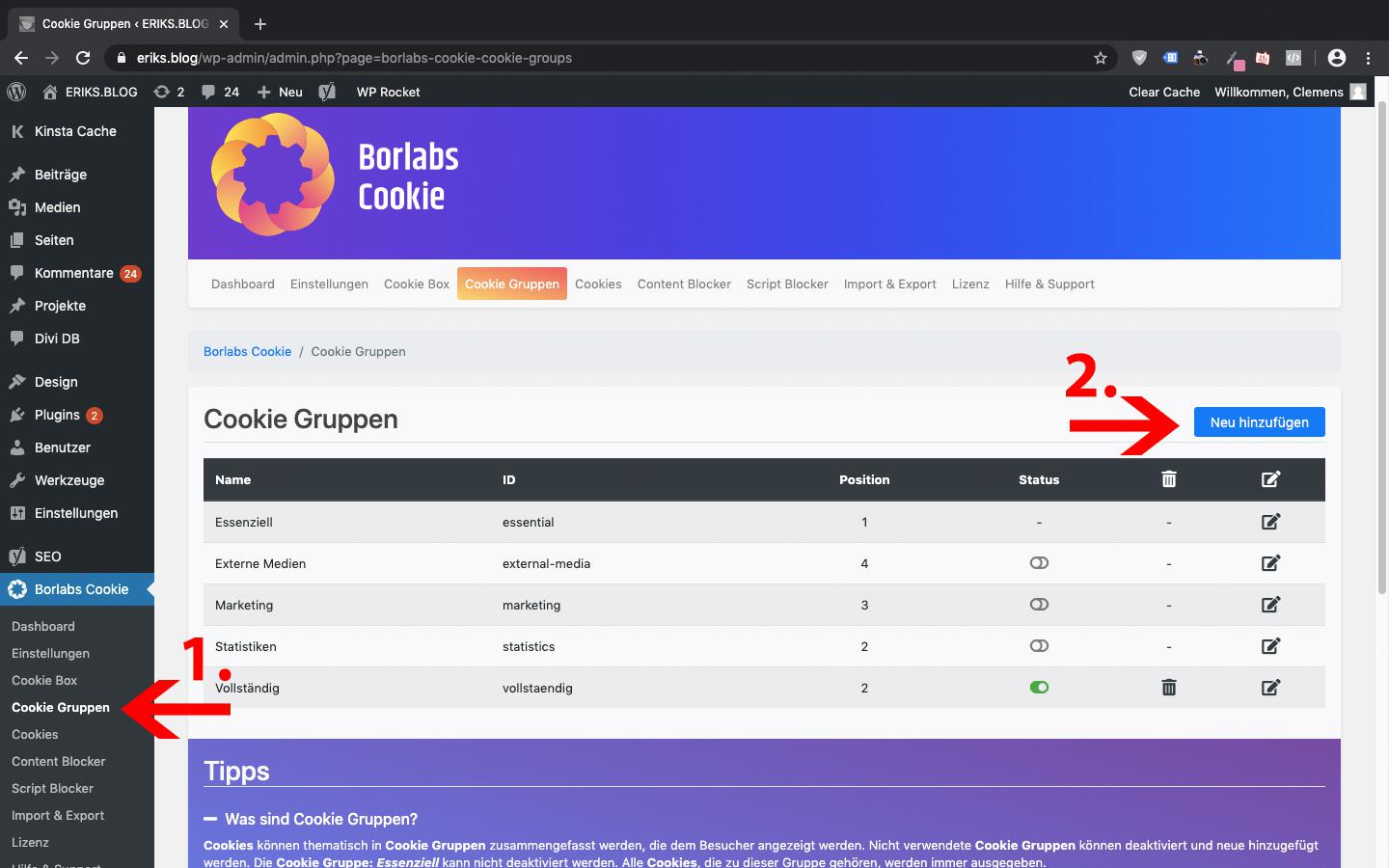
Task: Toggle status of Externe Medien group
Action: click(x=1039, y=563)
